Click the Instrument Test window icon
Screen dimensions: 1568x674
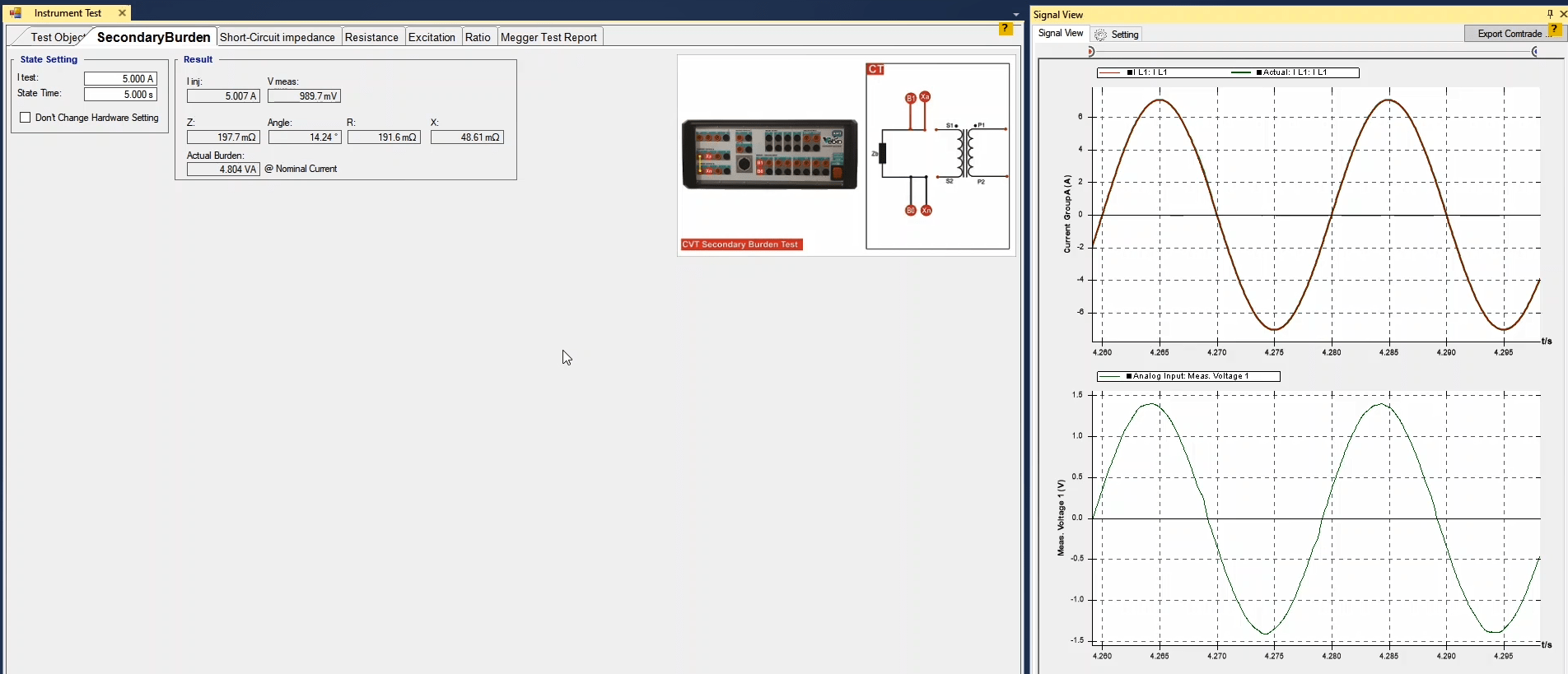[15, 13]
